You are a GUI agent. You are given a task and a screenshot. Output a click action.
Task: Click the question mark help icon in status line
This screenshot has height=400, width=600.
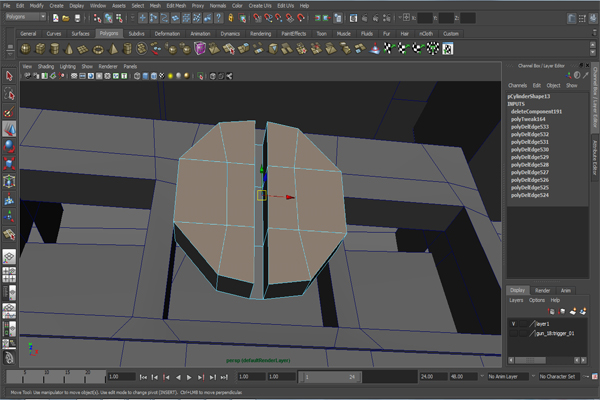point(218,18)
